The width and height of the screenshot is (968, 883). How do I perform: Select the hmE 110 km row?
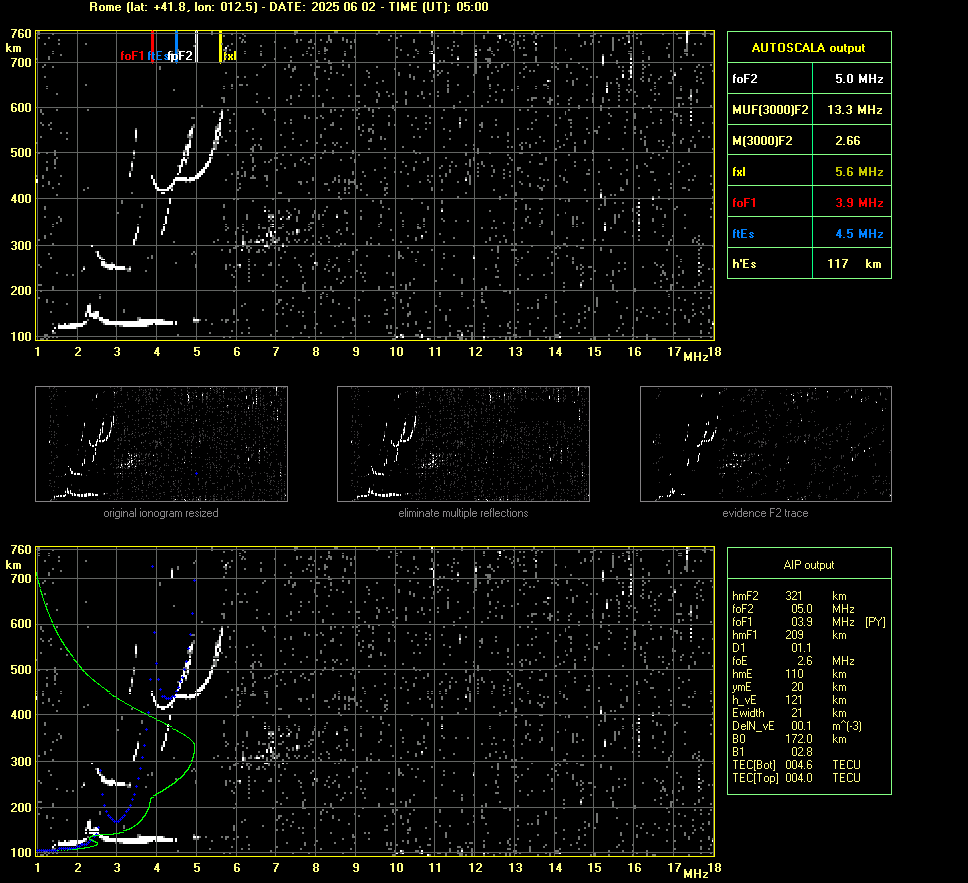pos(790,674)
